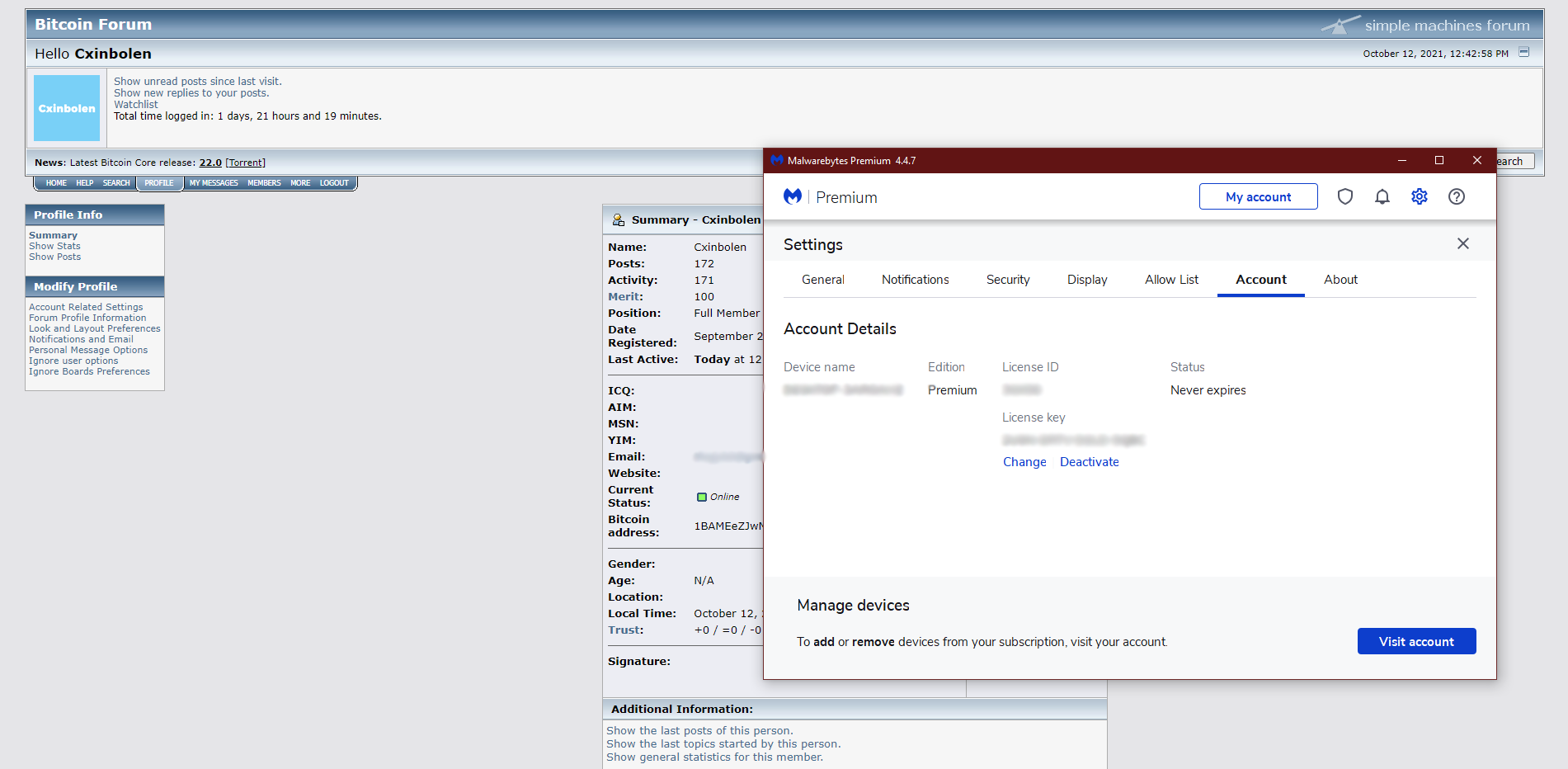This screenshot has height=769, width=1568.
Task: Open MY MESSAGES in forum menu
Action: click(x=214, y=183)
